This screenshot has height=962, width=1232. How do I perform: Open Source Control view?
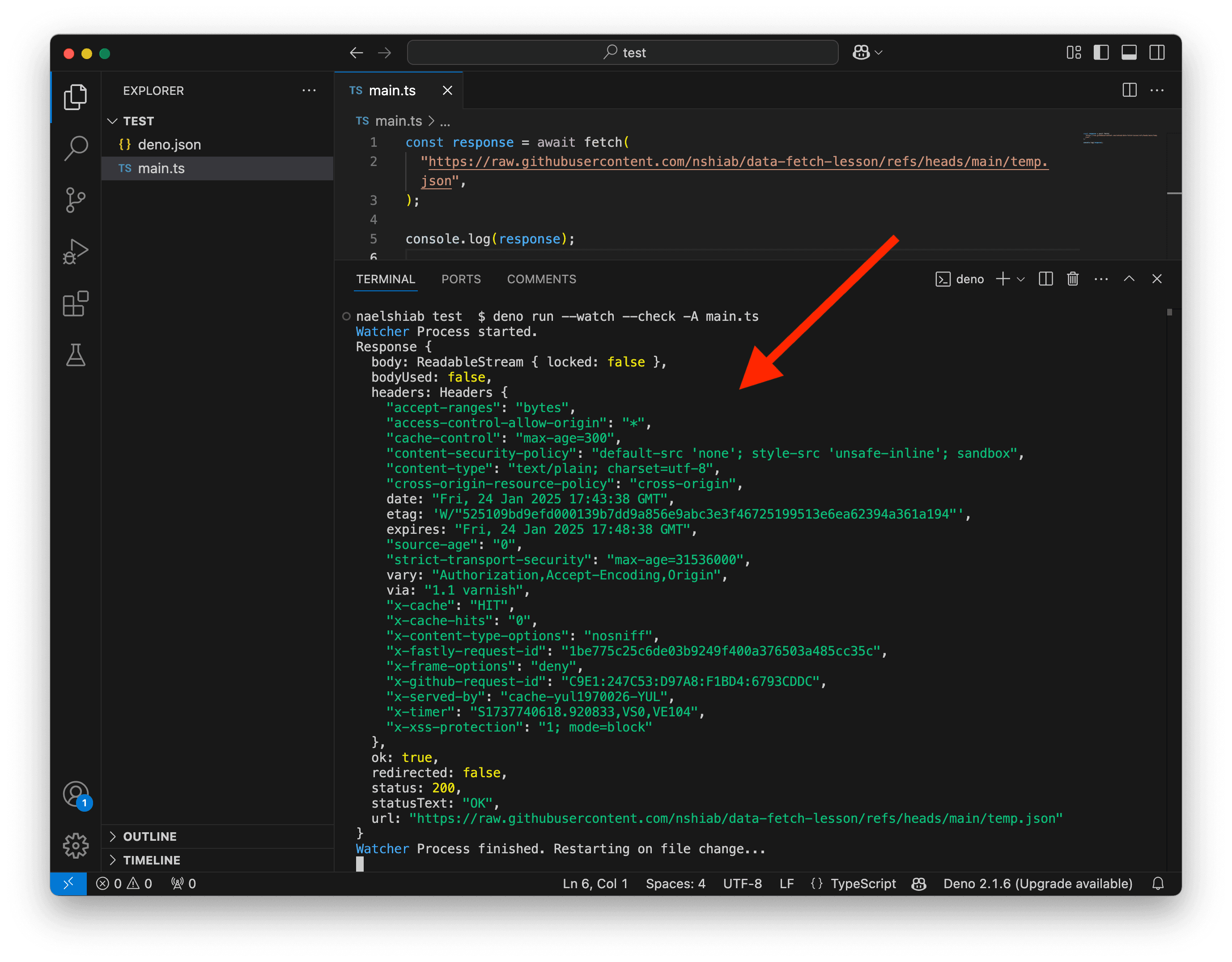[x=76, y=200]
